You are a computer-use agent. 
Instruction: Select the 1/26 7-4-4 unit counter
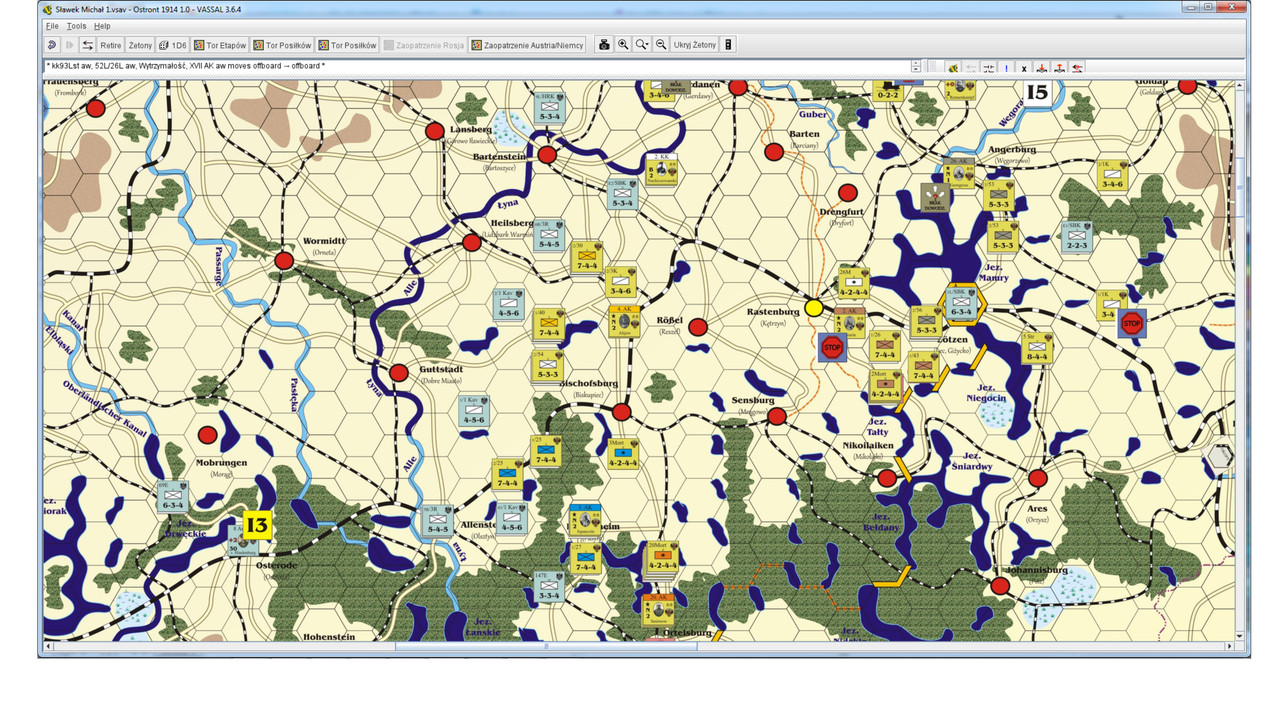tap(884, 346)
